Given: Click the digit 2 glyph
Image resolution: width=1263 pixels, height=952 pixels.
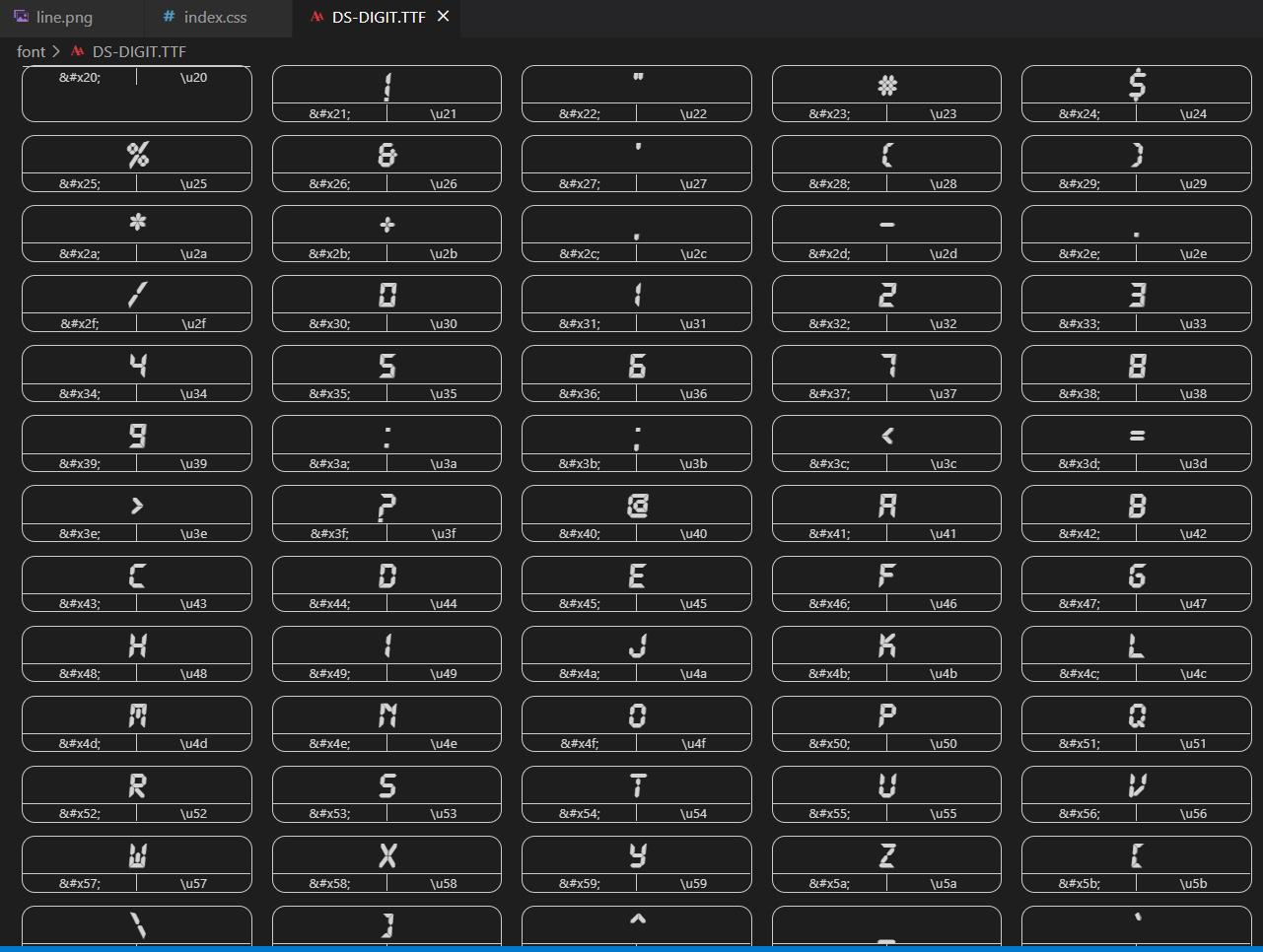Looking at the screenshot, I should point(886,295).
